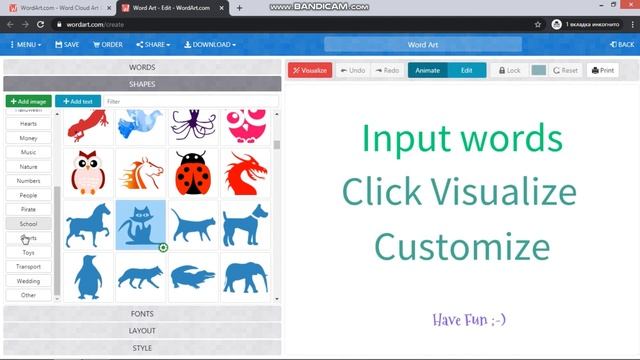Open the MENU dropdown
Image resolution: width=640 pixels, height=360 pixels.
(x=25, y=44)
